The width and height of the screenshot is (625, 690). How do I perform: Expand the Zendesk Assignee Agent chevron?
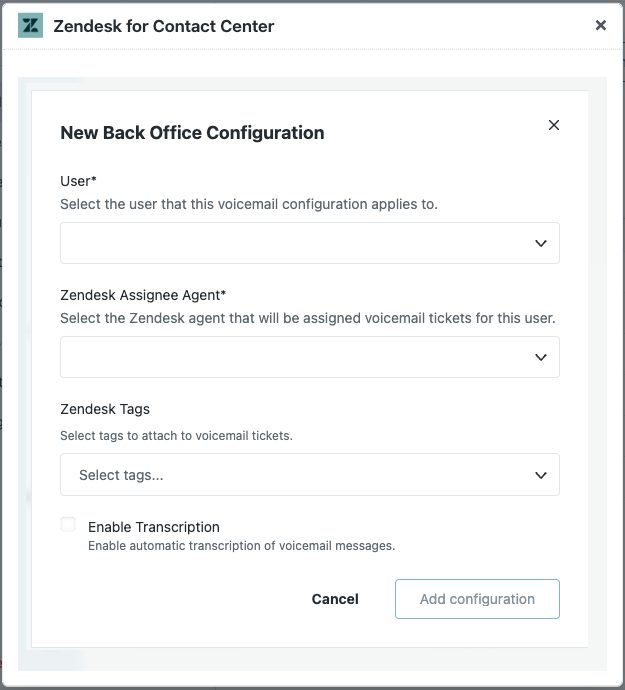pos(540,357)
